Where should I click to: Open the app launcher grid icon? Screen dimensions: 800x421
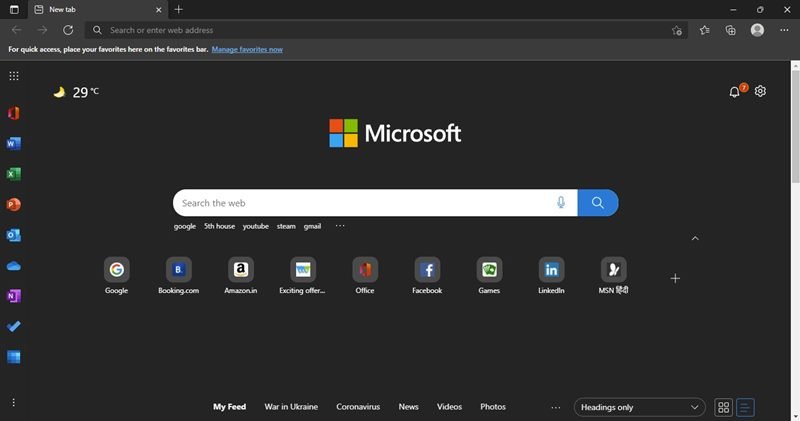[x=14, y=76]
